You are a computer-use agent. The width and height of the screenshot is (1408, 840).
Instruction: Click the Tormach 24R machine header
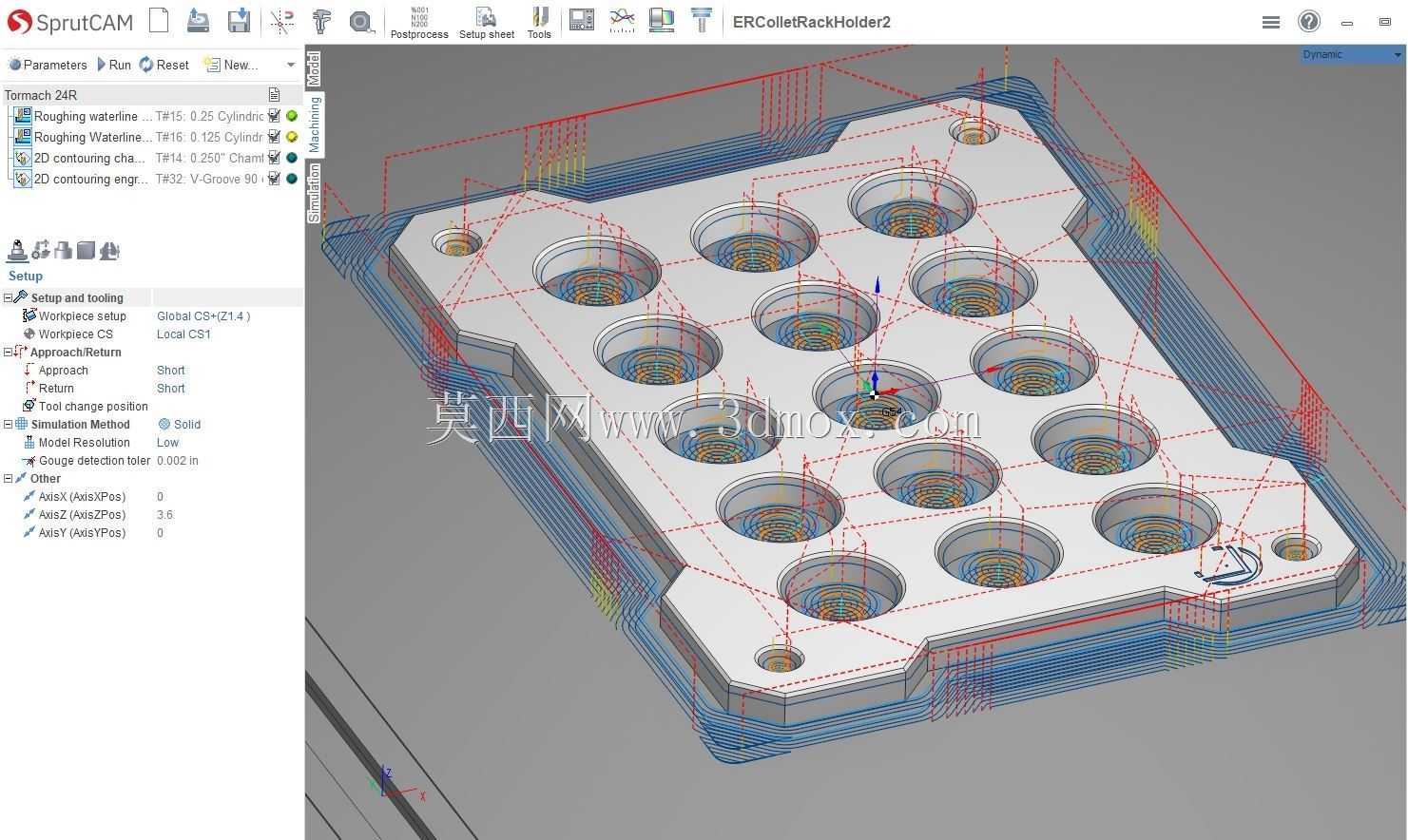(x=41, y=95)
